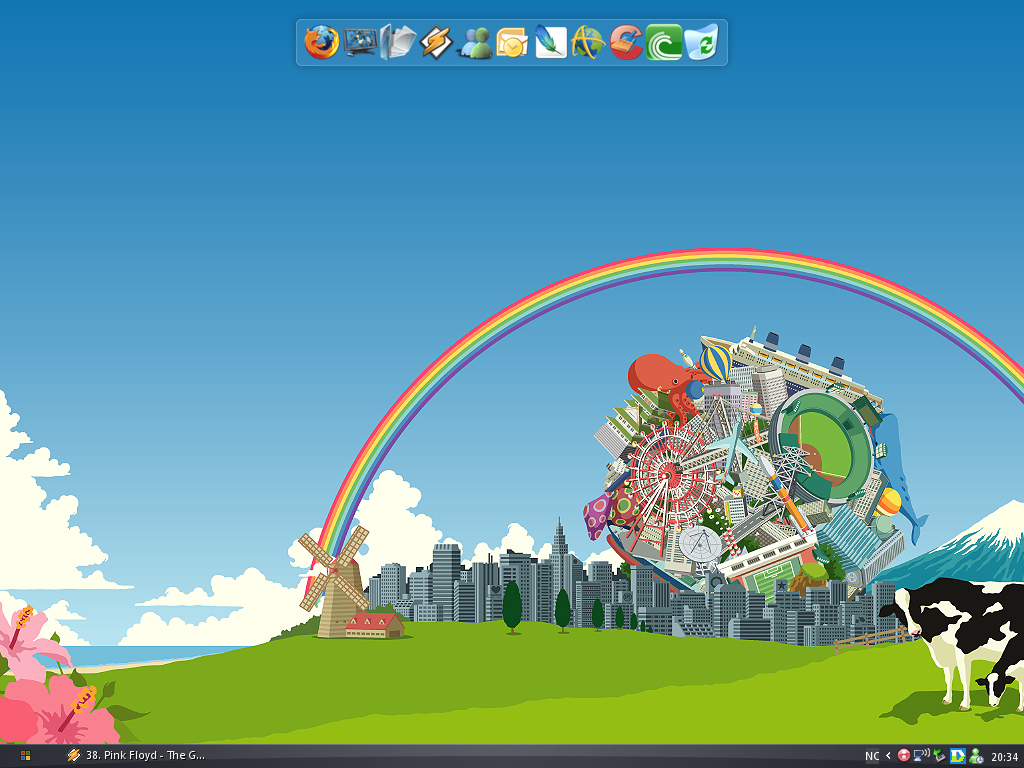Screen dimensions: 1024x768
Task: Launch Firefox from the dock
Action: coord(320,44)
